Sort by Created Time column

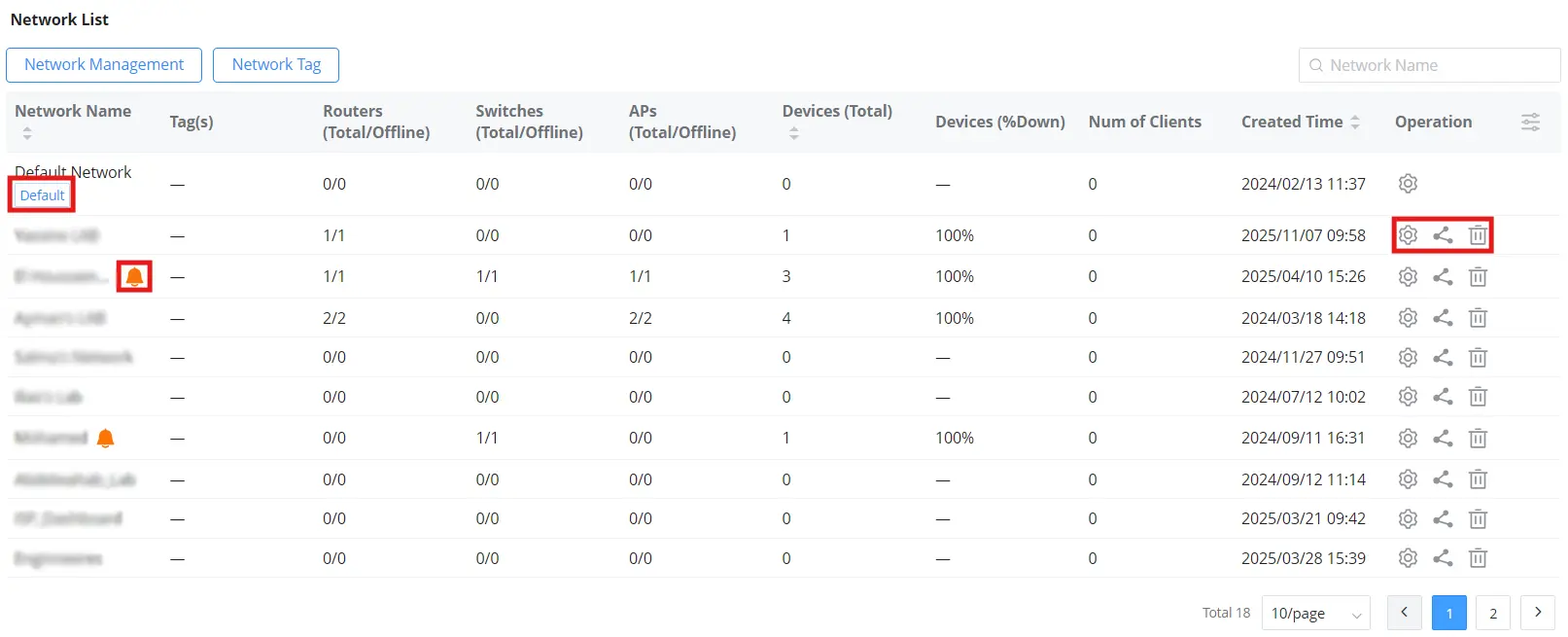[x=1355, y=122]
